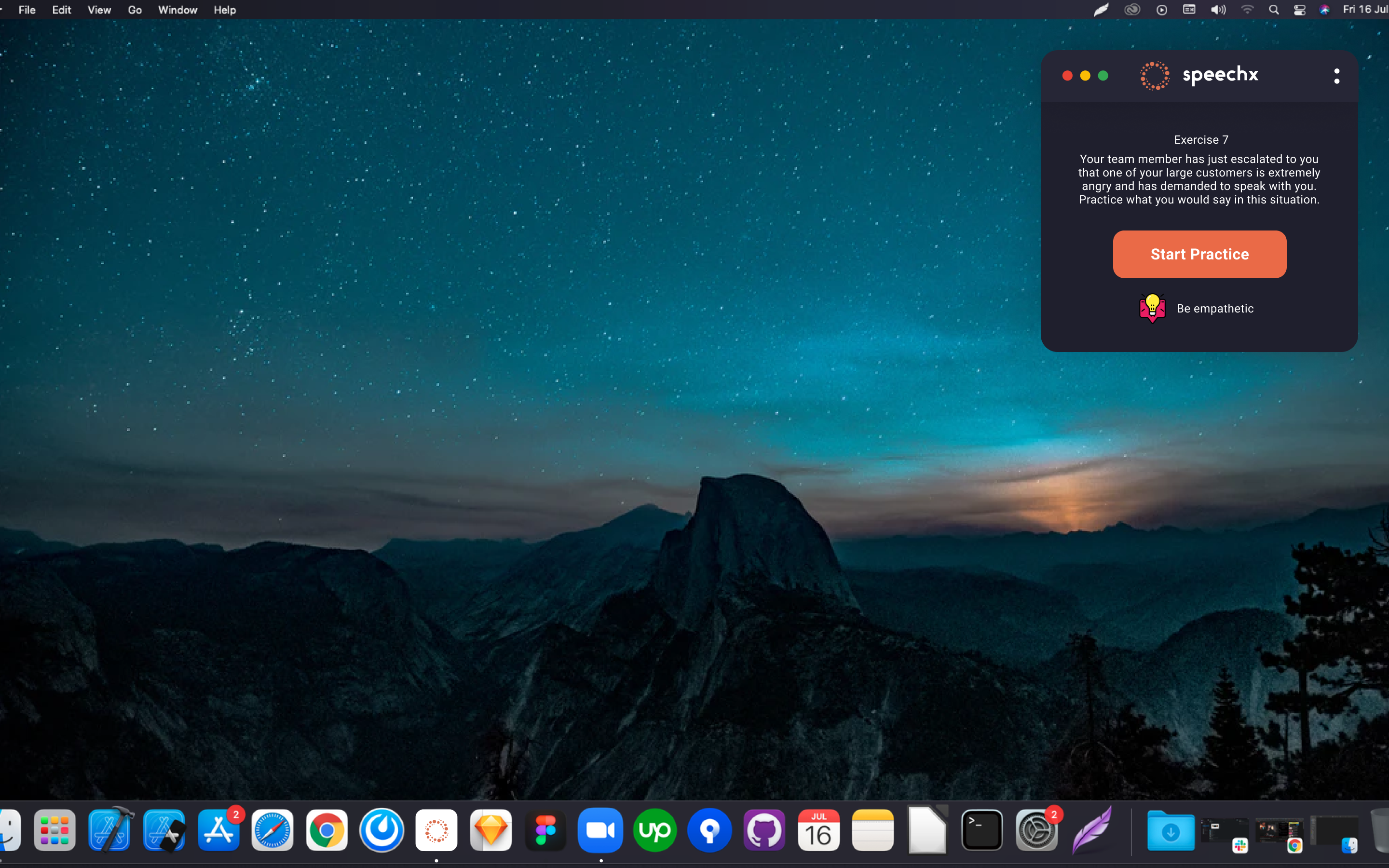Image resolution: width=1389 pixels, height=868 pixels.
Task: Click the volume speaker icon in menu bar
Action: point(1218,10)
